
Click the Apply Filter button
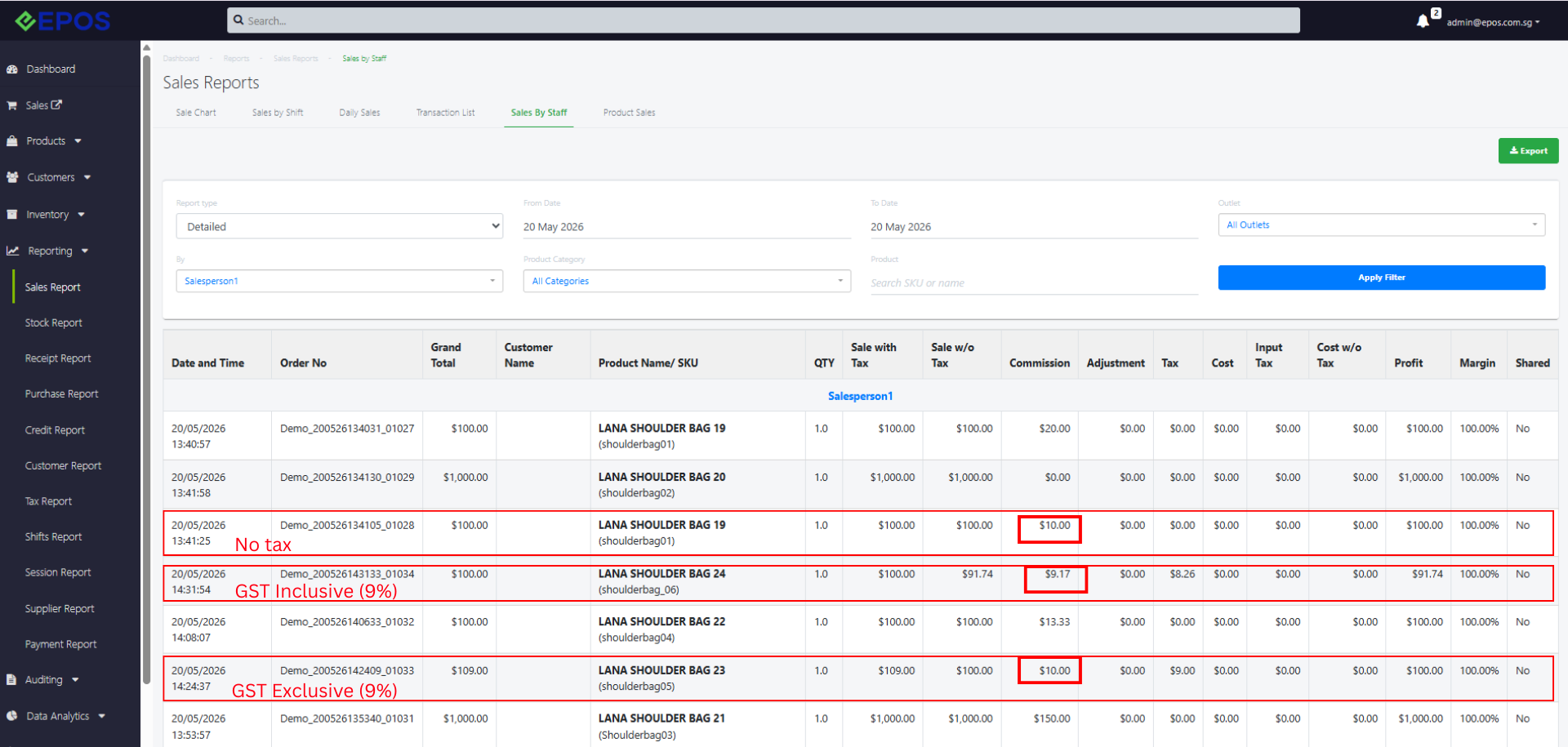coord(1382,278)
